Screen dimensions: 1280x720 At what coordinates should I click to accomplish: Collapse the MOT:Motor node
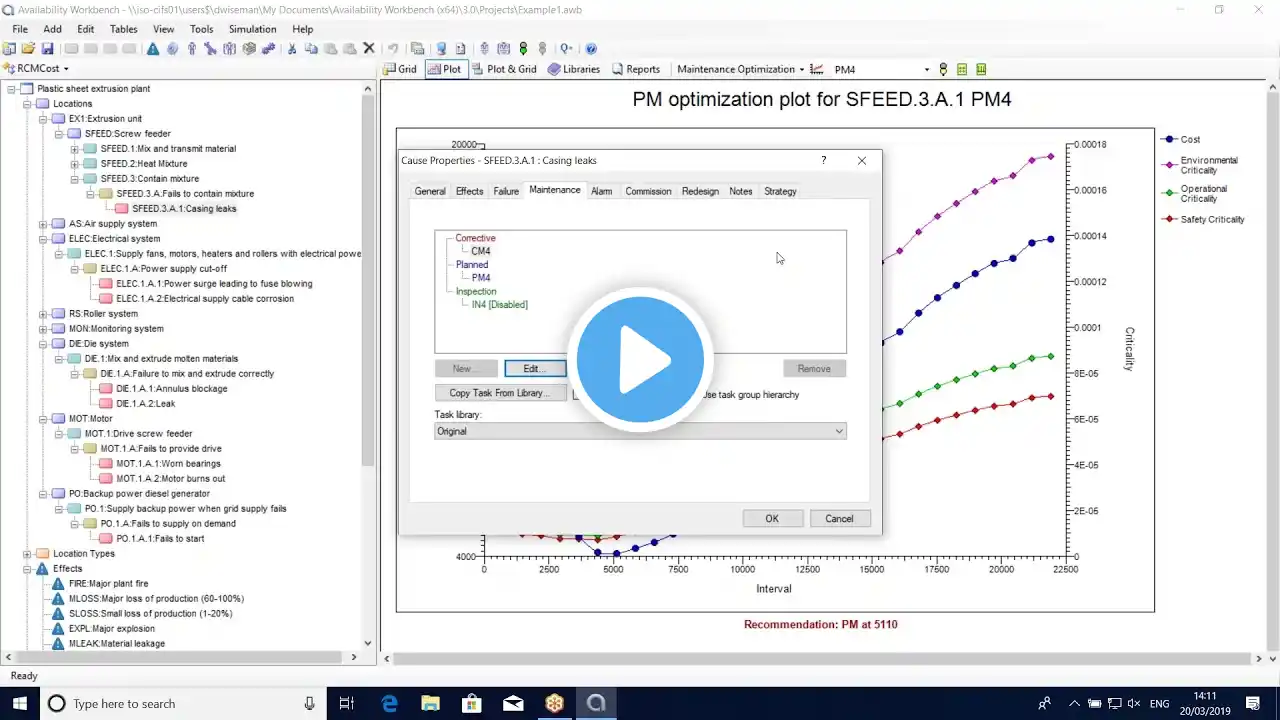pyautogui.click(x=43, y=419)
